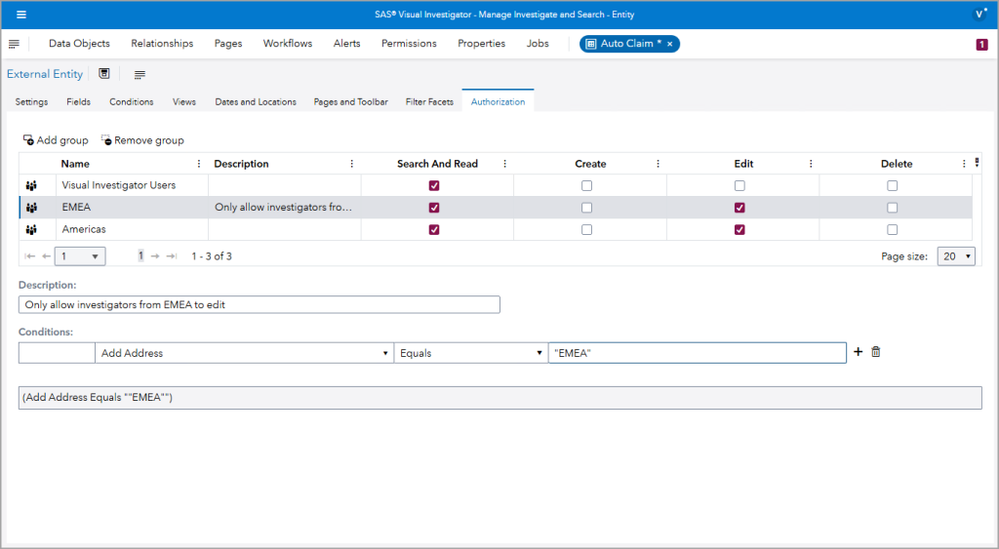Click the red notification badge
The width and height of the screenshot is (999, 549).
(981, 44)
